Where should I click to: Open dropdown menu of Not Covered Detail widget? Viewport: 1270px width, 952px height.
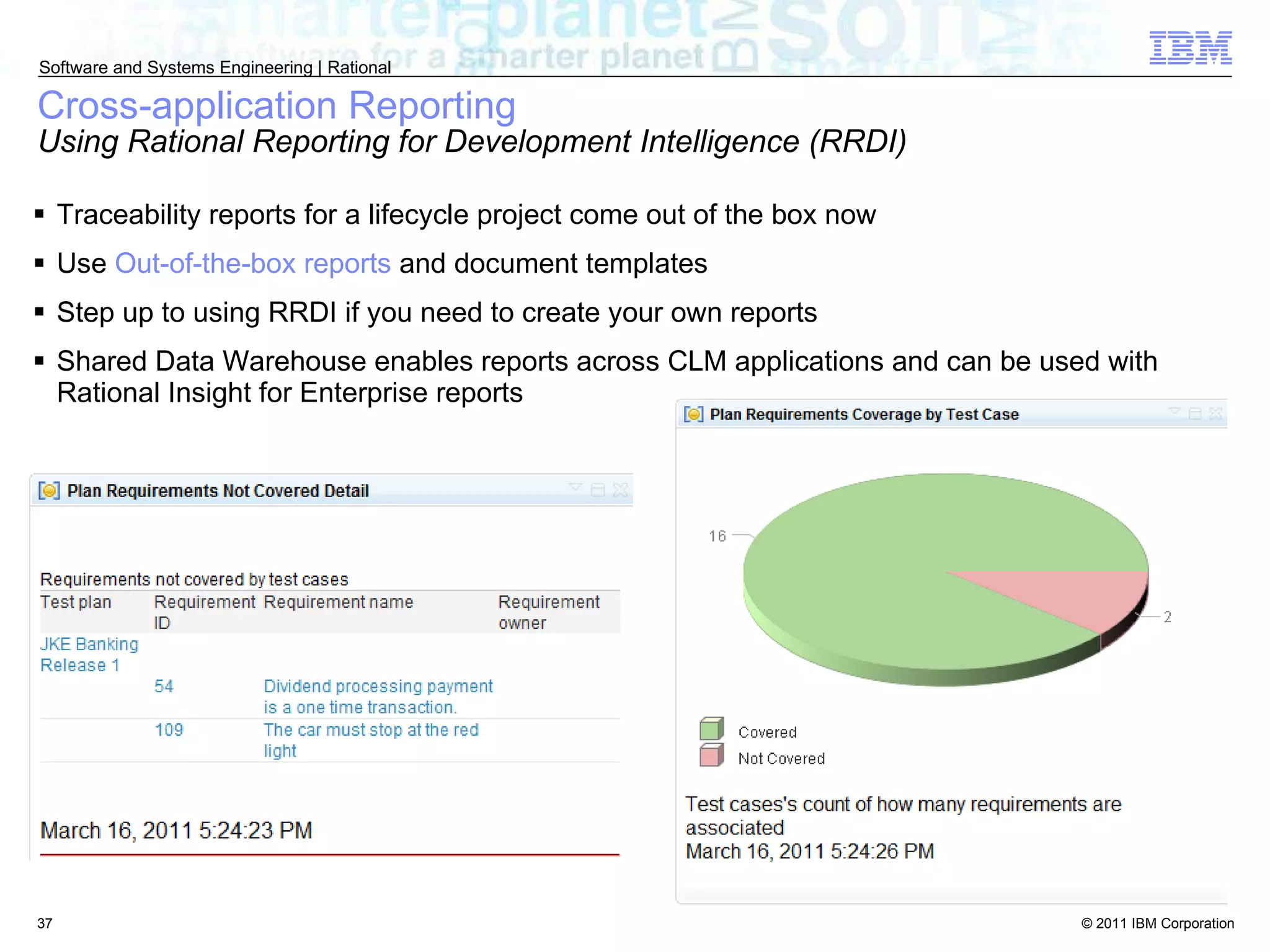point(575,488)
